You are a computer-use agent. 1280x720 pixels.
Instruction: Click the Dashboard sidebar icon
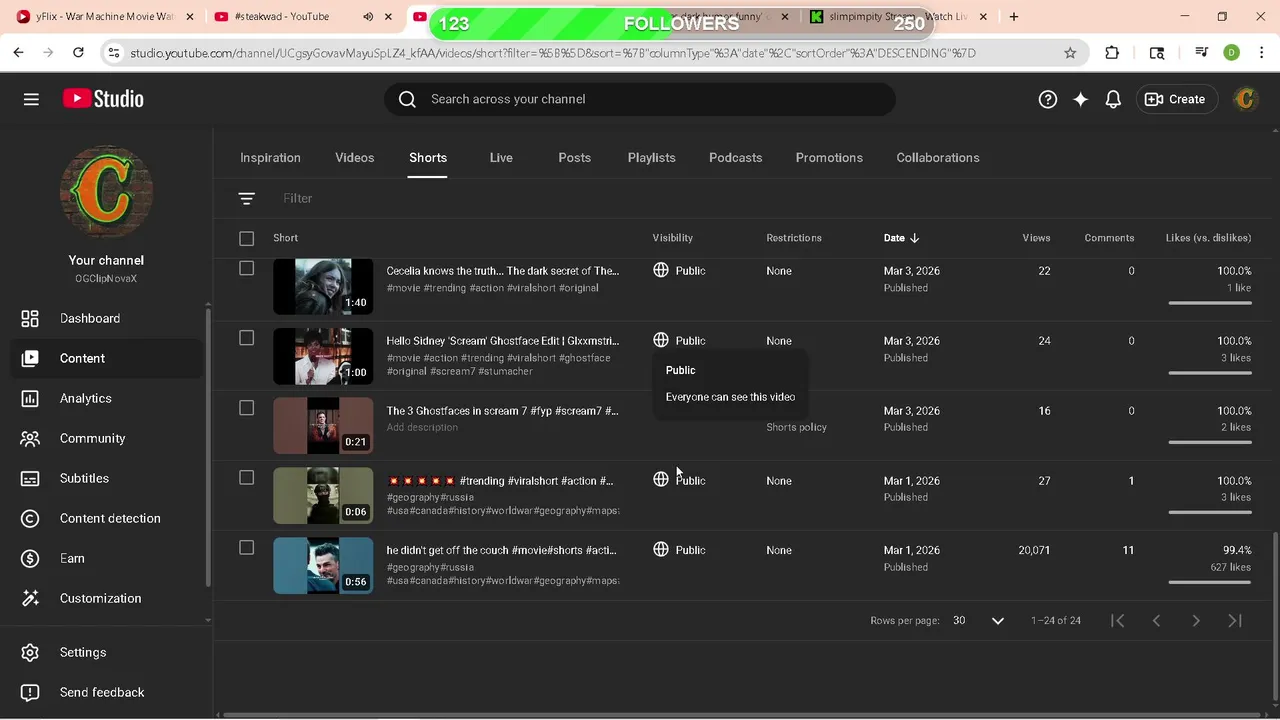(x=30, y=318)
